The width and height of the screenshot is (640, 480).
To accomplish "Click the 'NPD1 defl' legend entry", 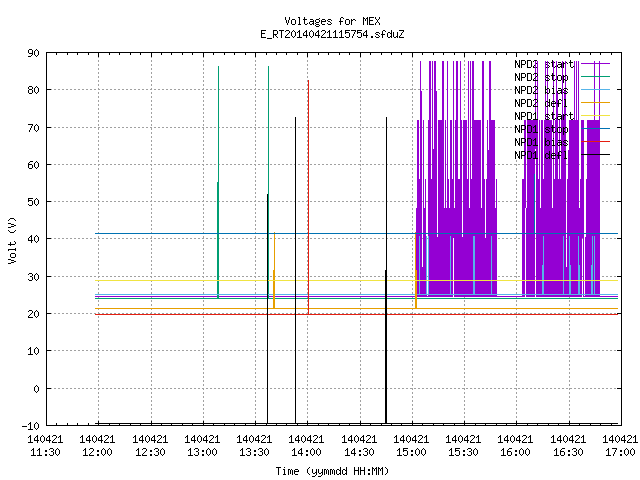I will click(541, 156).
